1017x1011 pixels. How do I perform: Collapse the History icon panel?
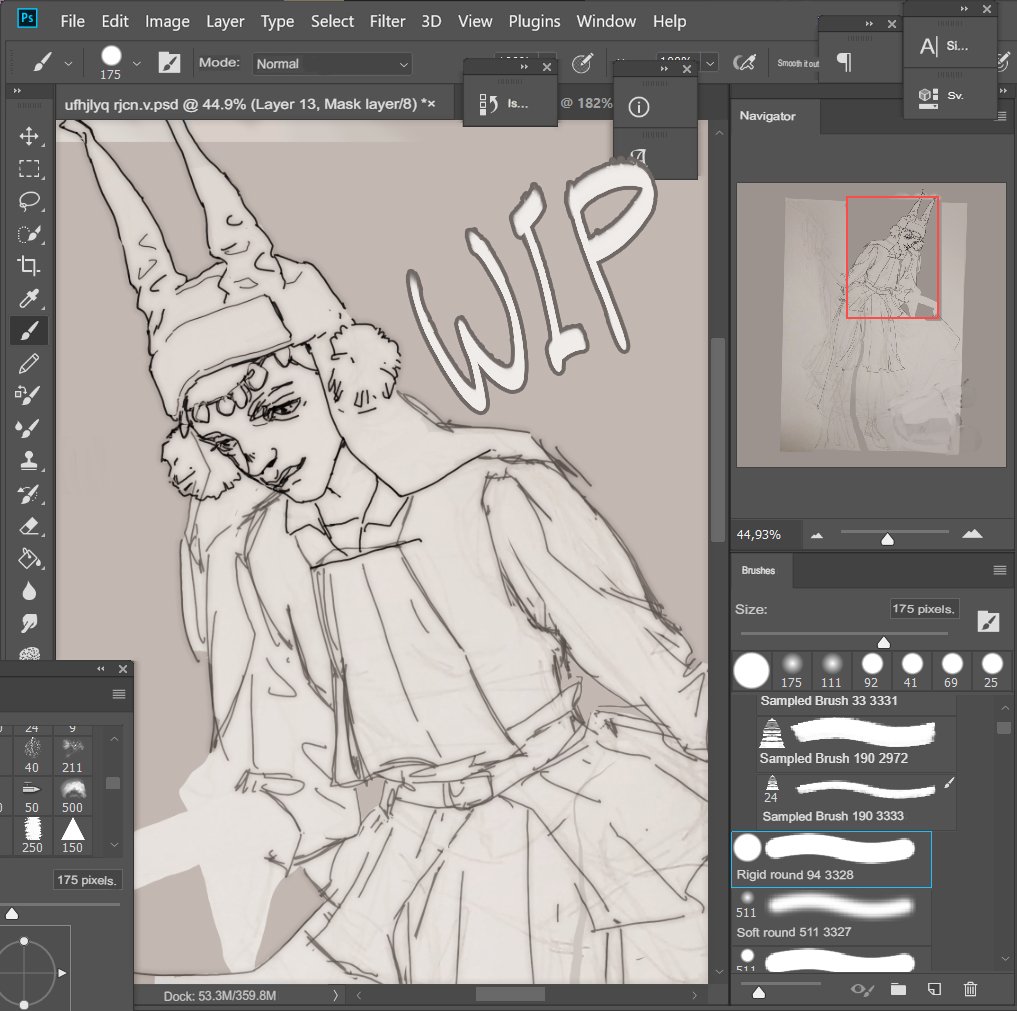524,66
